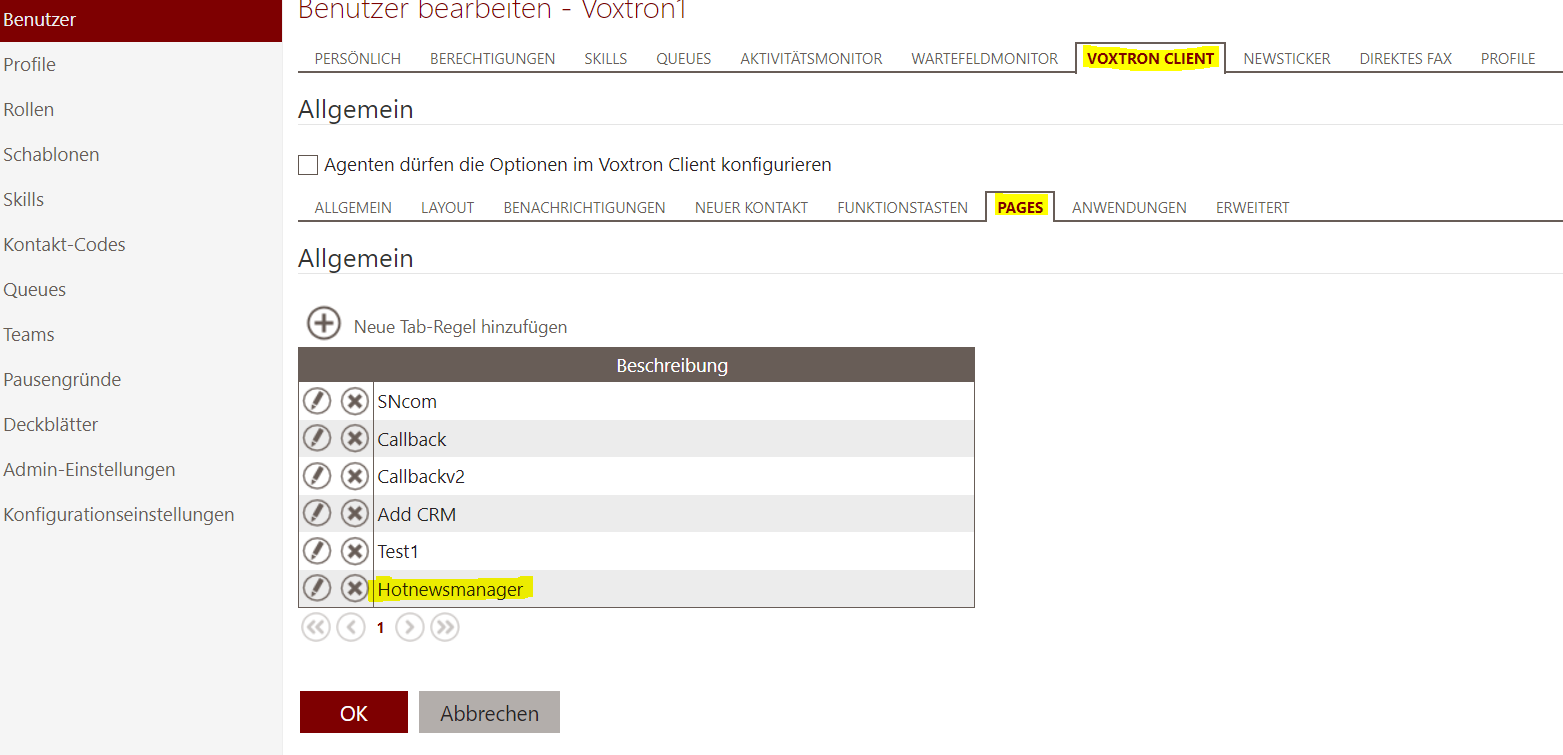Go to the next page arrow
The height and width of the screenshot is (755, 1563).
[x=410, y=627]
